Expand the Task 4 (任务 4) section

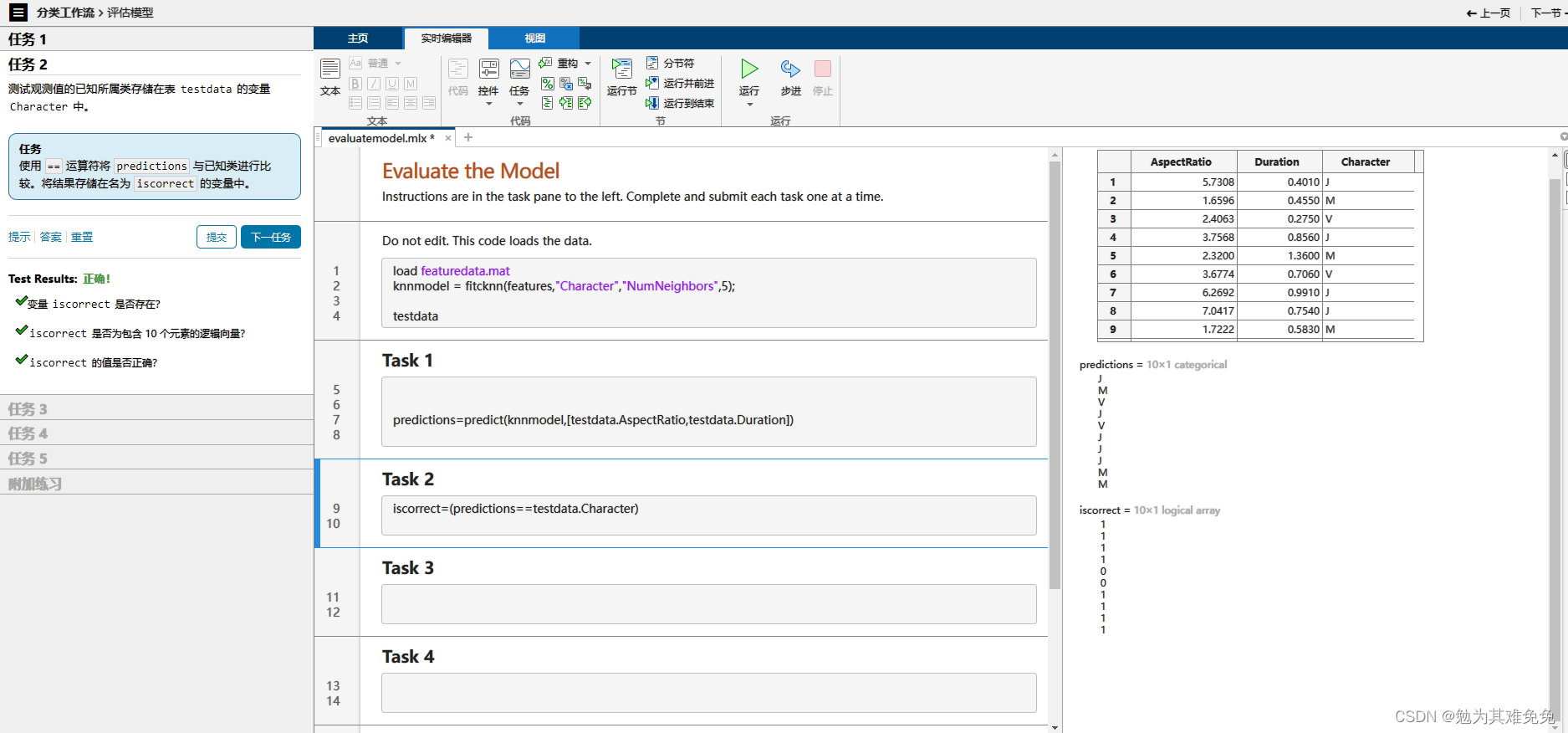click(x=156, y=433)
